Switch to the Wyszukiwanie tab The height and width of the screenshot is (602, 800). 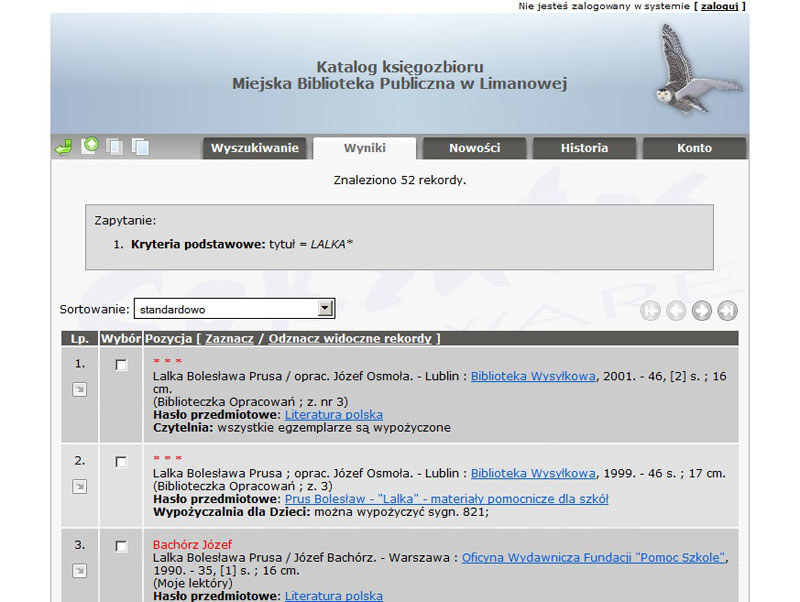click(254, 148)
